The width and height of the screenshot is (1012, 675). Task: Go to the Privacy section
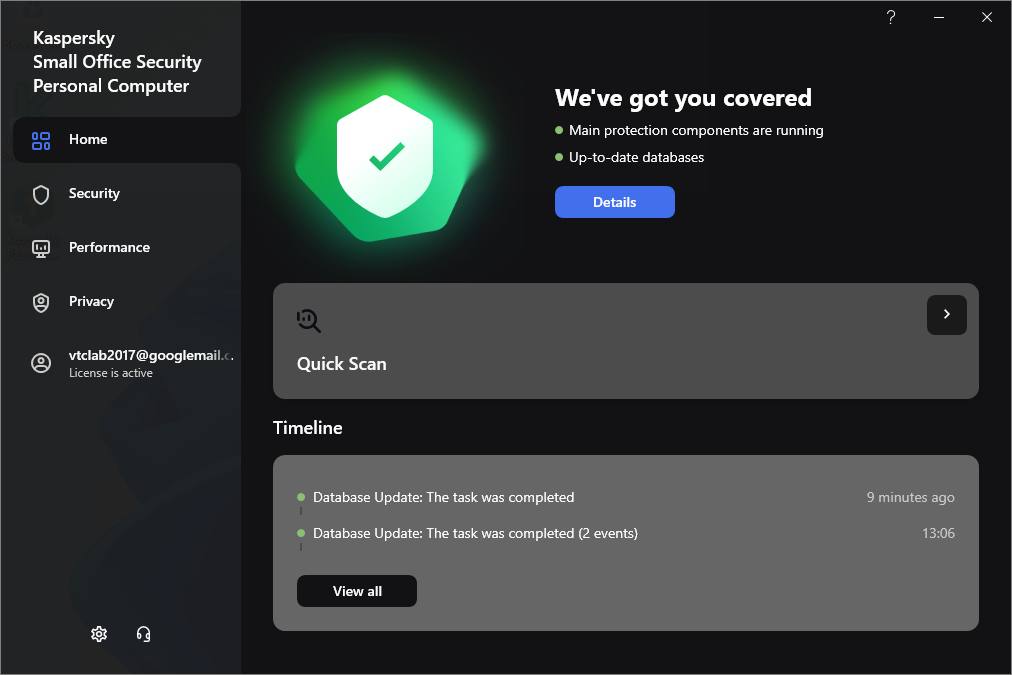pyautogui.click(x=91, y=302)
